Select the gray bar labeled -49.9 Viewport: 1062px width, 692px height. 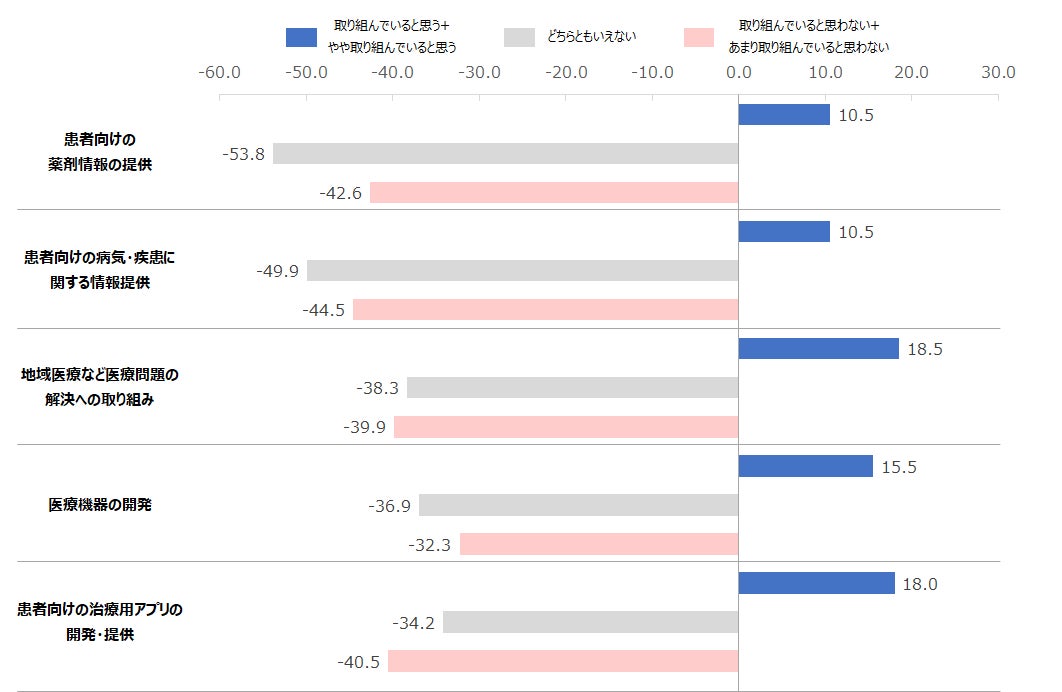coord(522,271)
